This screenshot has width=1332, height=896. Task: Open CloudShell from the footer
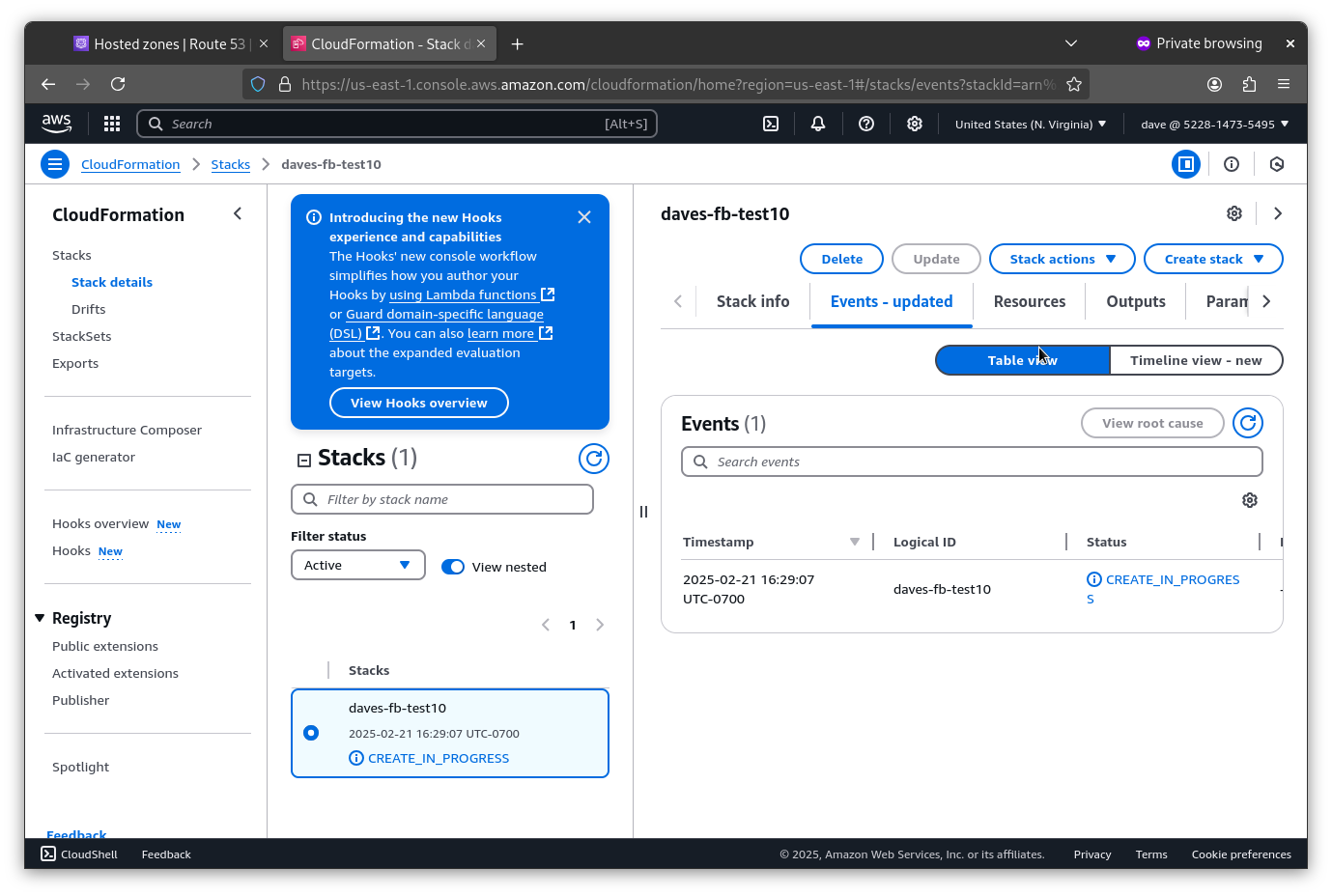79,854
